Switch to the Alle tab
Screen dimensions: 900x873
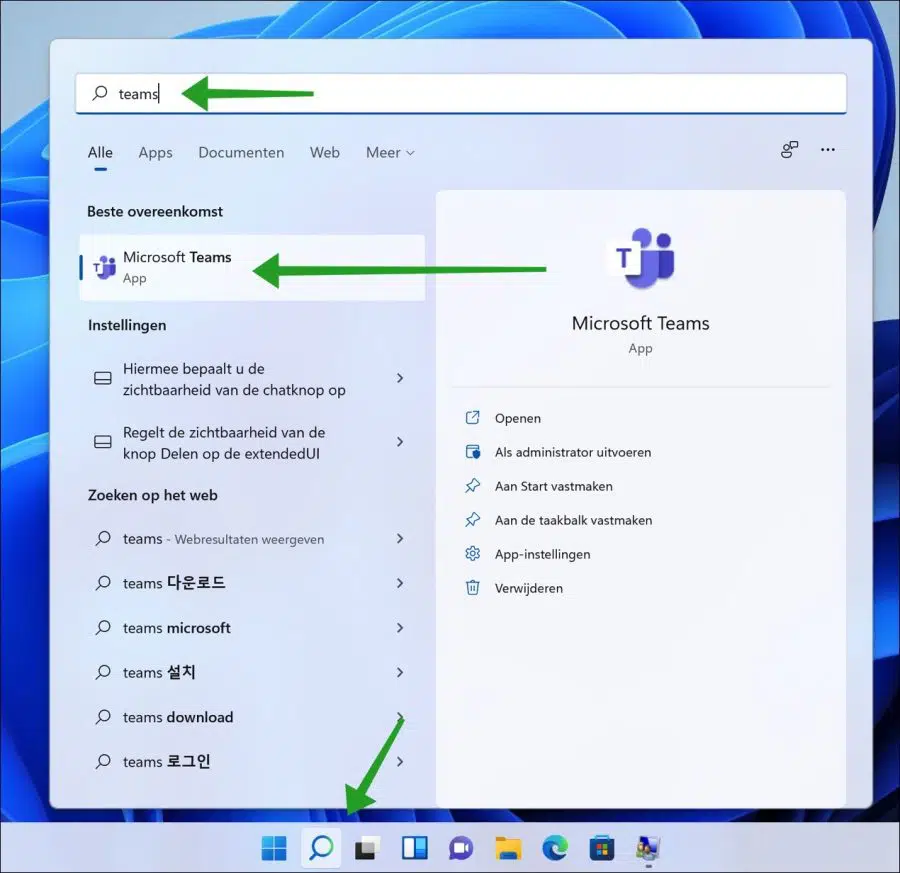tap(100, 153)
